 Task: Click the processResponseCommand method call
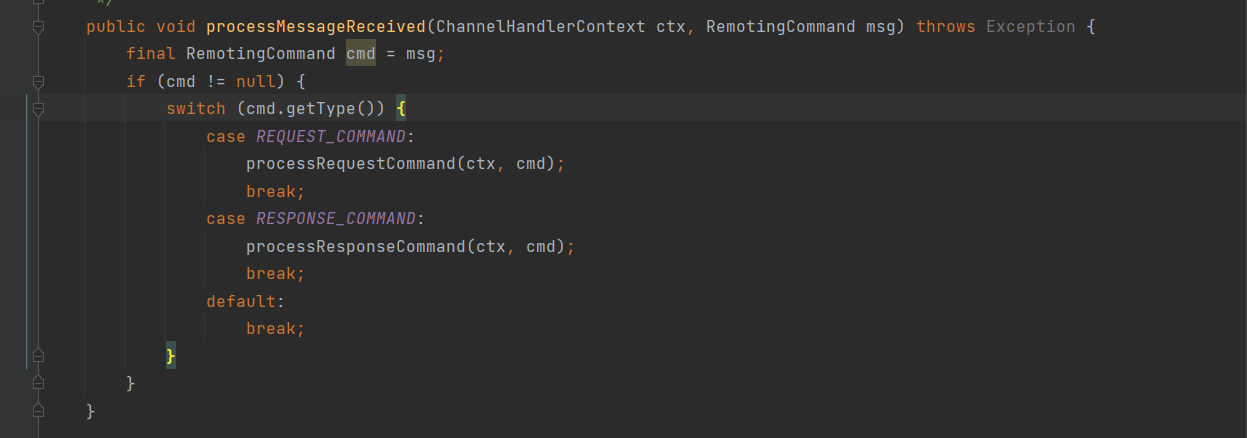[x=355, y=246]
